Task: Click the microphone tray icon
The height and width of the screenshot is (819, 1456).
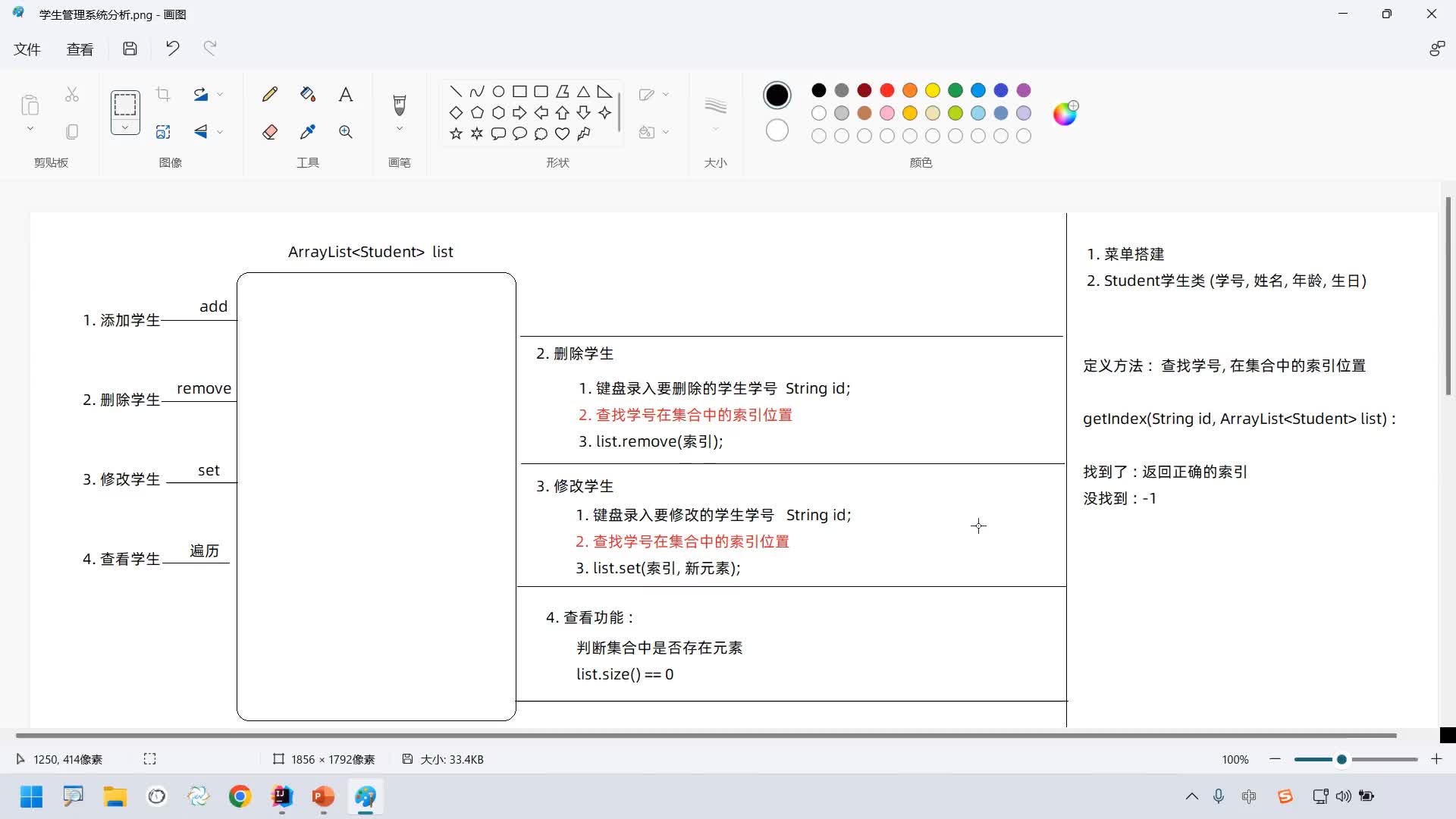Action: coord(1219,796)
